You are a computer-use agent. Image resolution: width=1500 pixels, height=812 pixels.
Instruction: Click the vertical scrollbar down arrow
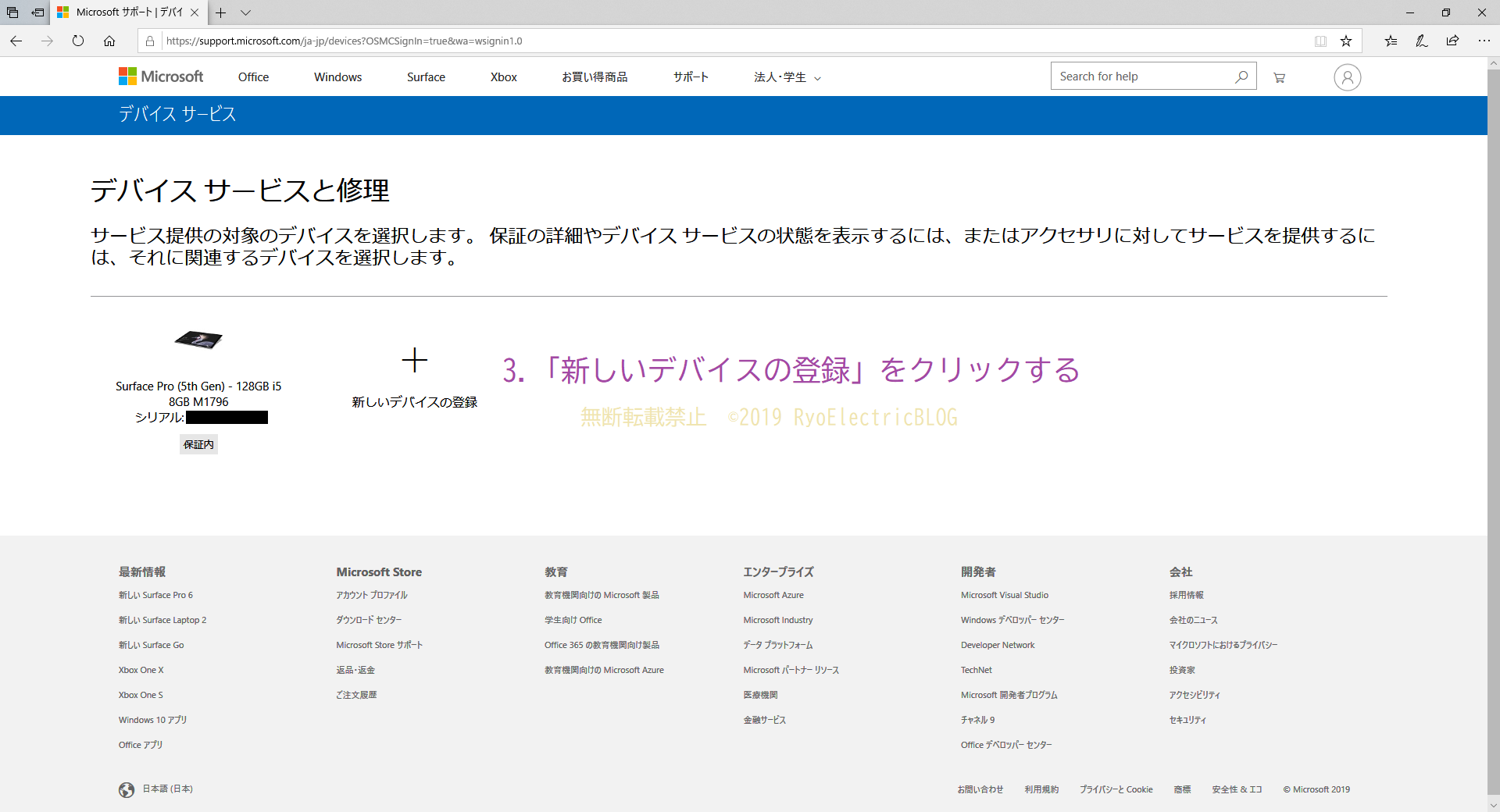point(1494,805)
